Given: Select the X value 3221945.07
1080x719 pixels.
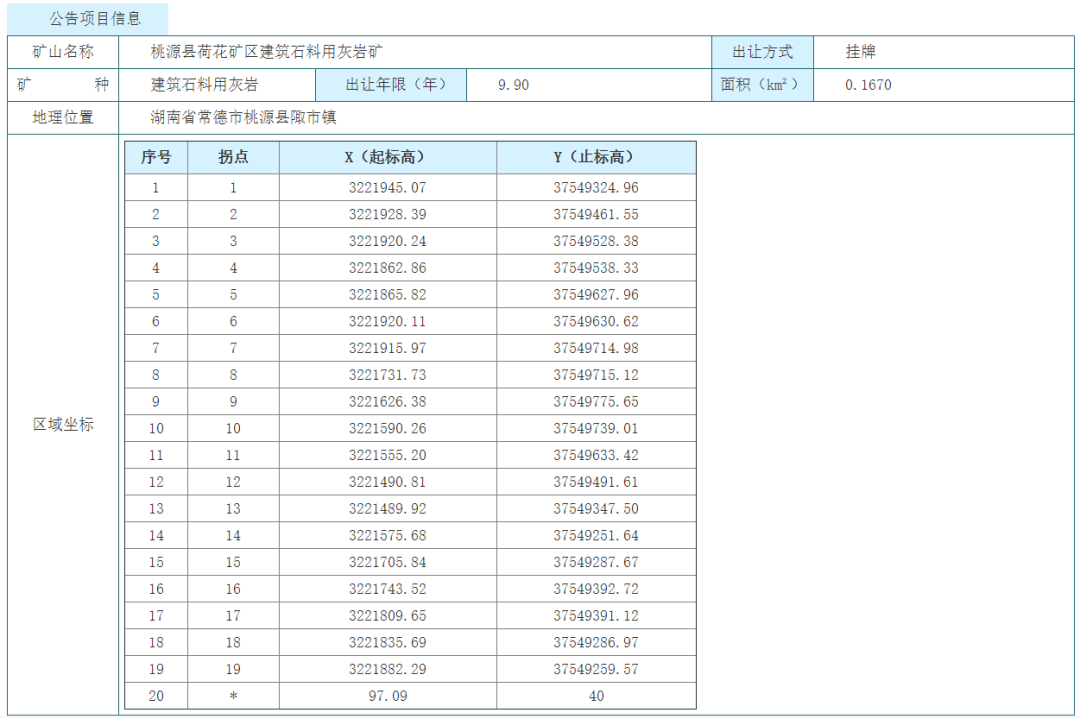Looking at the screenshot, I should click(387, 188).
